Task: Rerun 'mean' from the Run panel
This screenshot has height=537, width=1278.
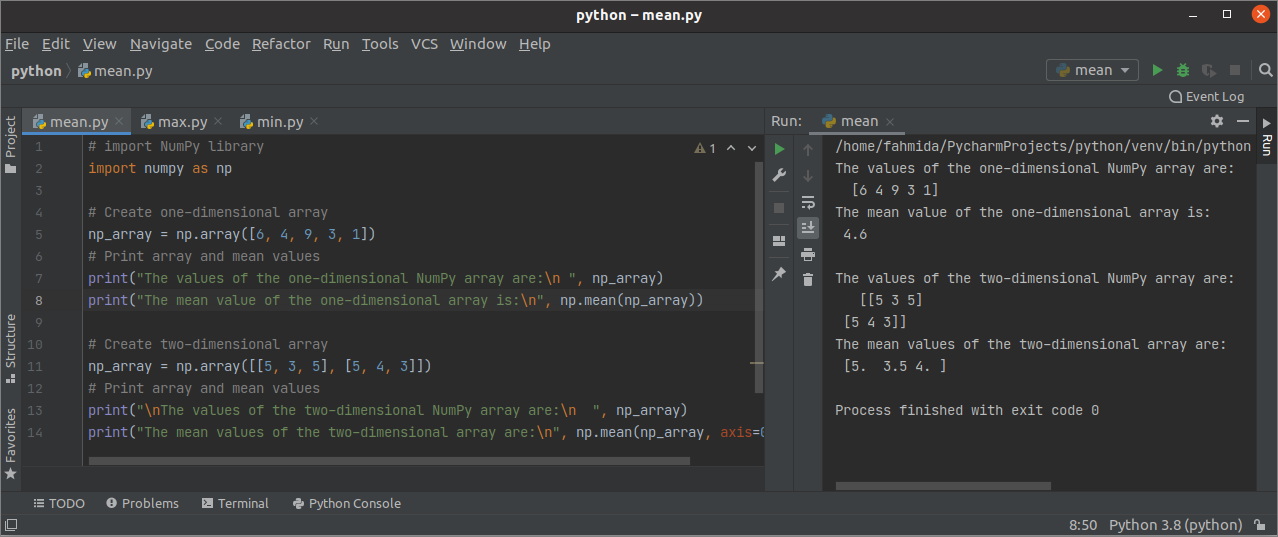Action: 779,149
